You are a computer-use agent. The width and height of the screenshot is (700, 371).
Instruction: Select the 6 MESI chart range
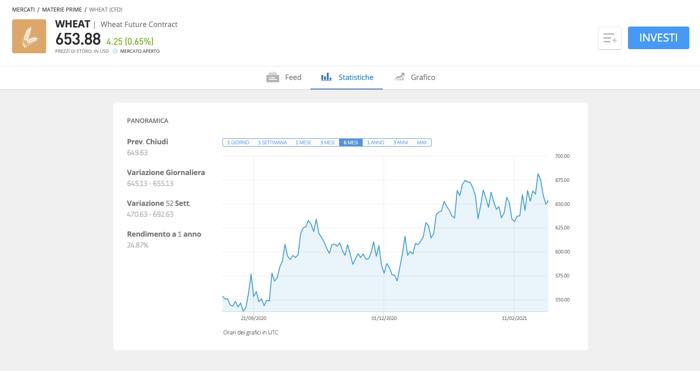[351, 142]
